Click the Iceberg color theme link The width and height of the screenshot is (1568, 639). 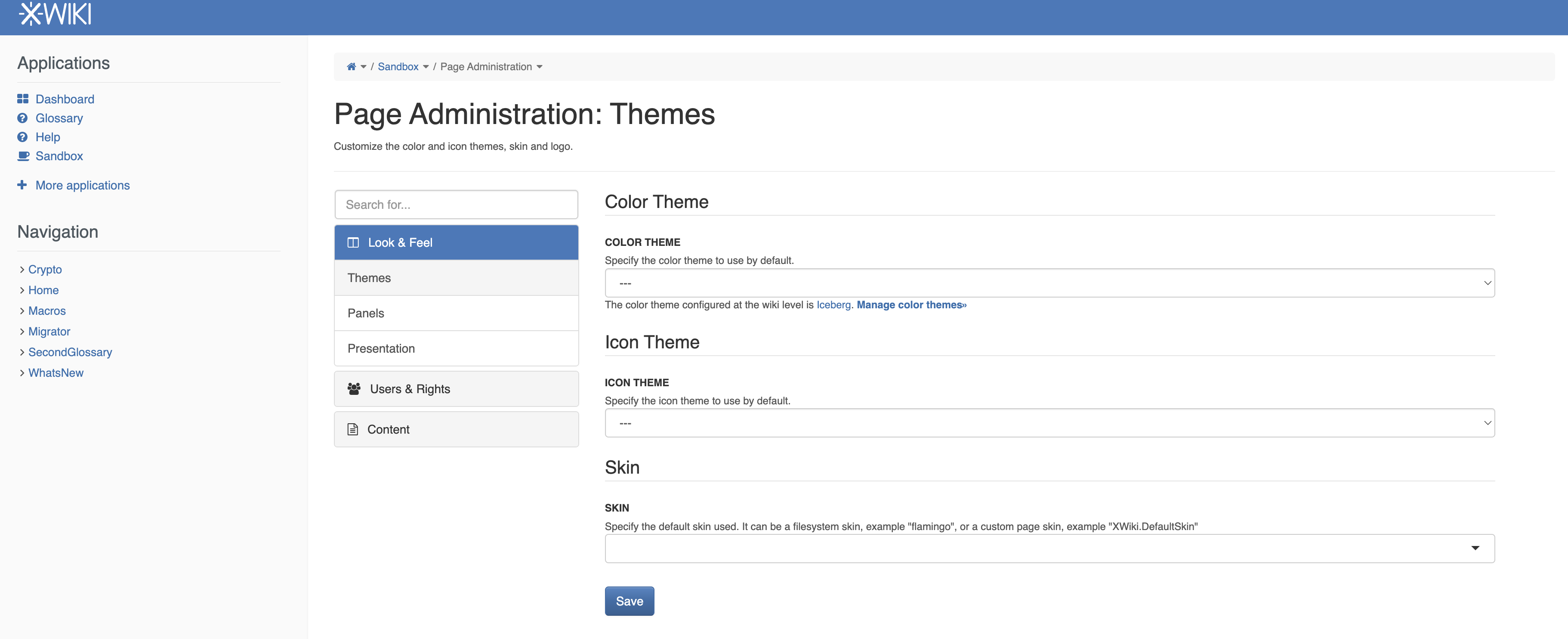(x=833, y=304)
